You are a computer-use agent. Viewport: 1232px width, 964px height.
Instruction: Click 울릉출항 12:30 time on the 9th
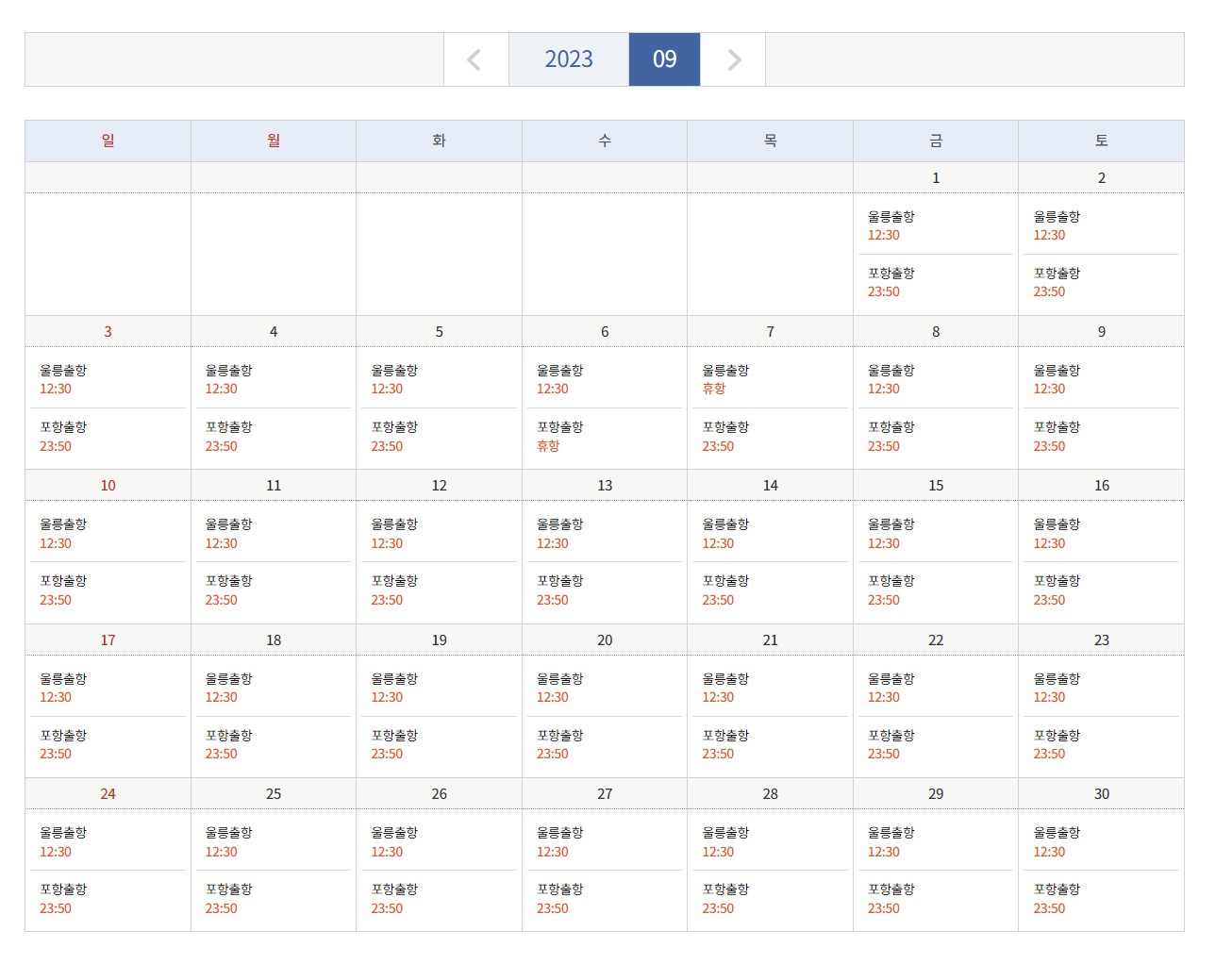click(1049, 389)
